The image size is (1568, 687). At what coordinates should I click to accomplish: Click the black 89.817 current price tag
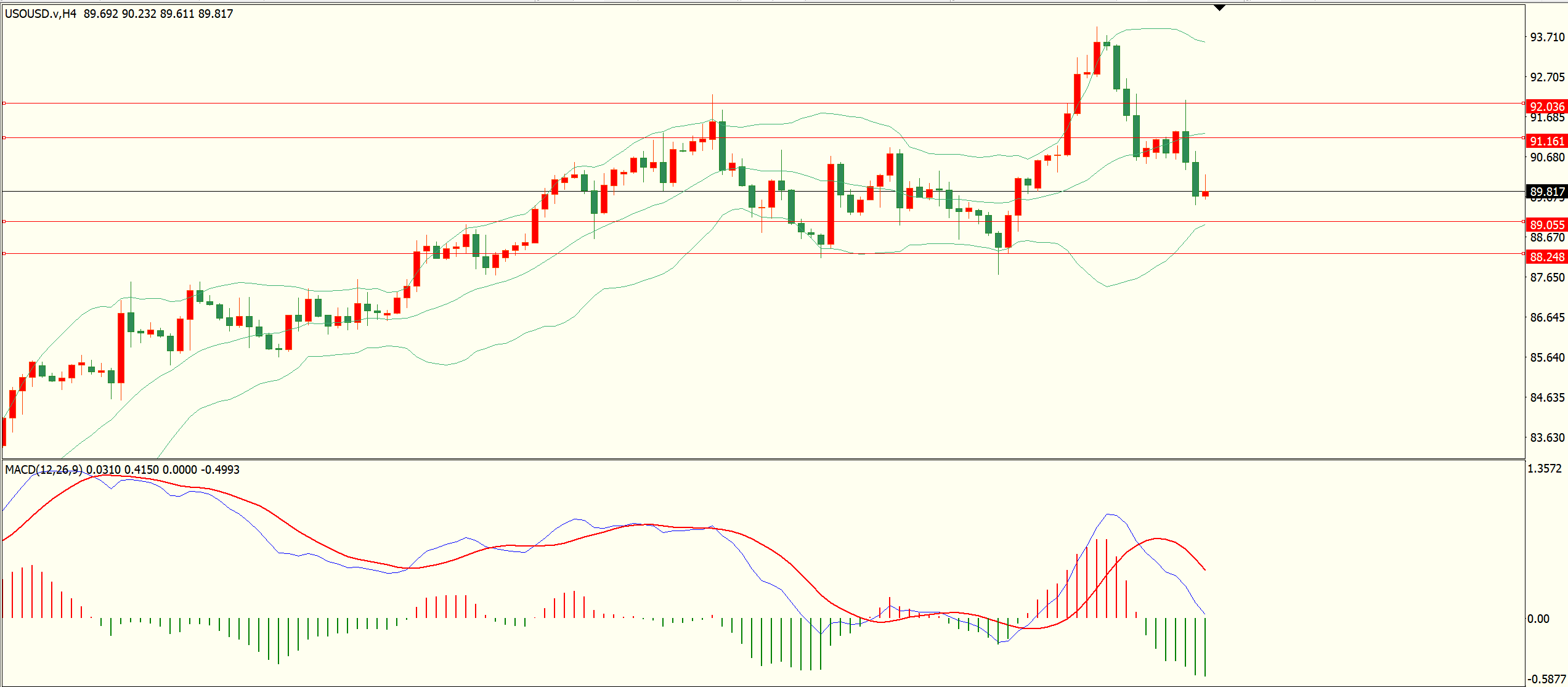pos(1547,192)
